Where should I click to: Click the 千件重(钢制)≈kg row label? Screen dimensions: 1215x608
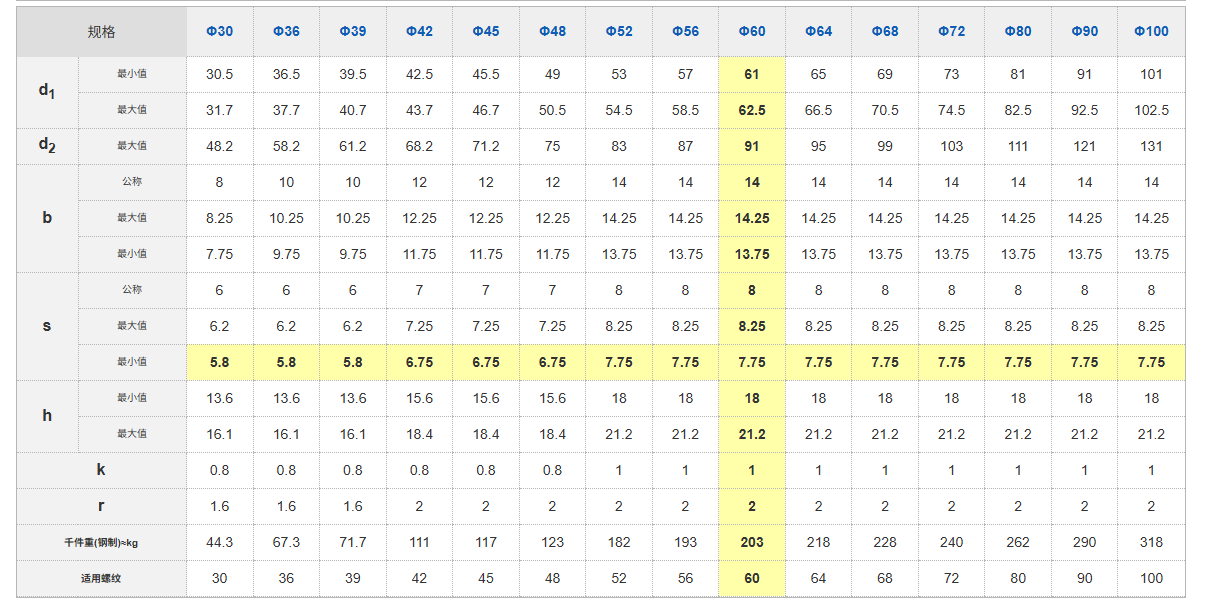point(101,543)
